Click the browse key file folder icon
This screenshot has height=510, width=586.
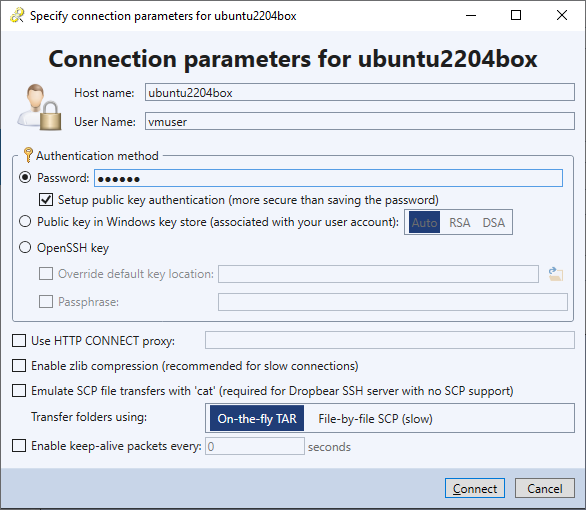pyautogui.click(x=556, y=274)
